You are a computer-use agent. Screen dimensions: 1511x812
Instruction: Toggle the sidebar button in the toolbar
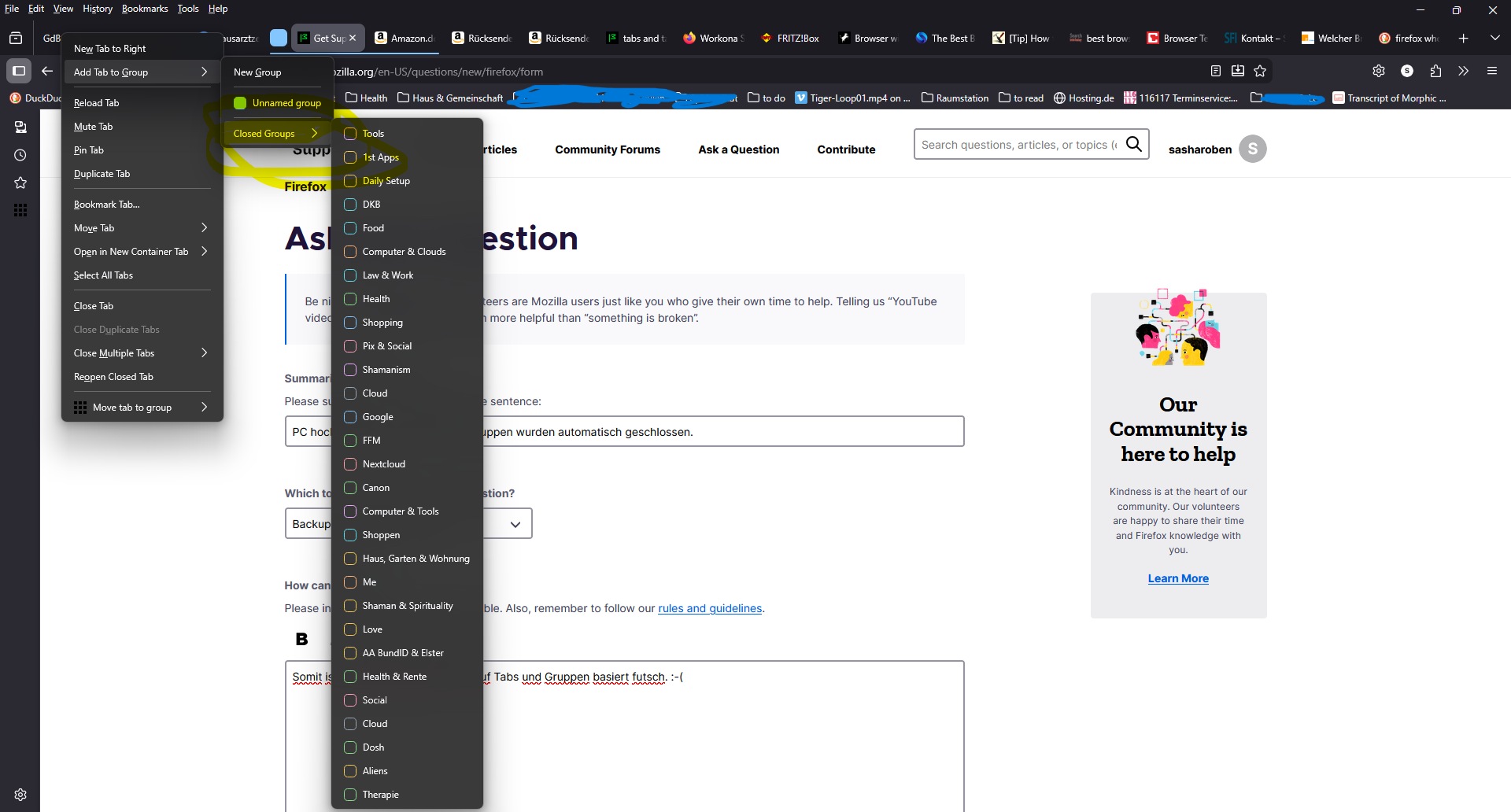click(19, 71)
